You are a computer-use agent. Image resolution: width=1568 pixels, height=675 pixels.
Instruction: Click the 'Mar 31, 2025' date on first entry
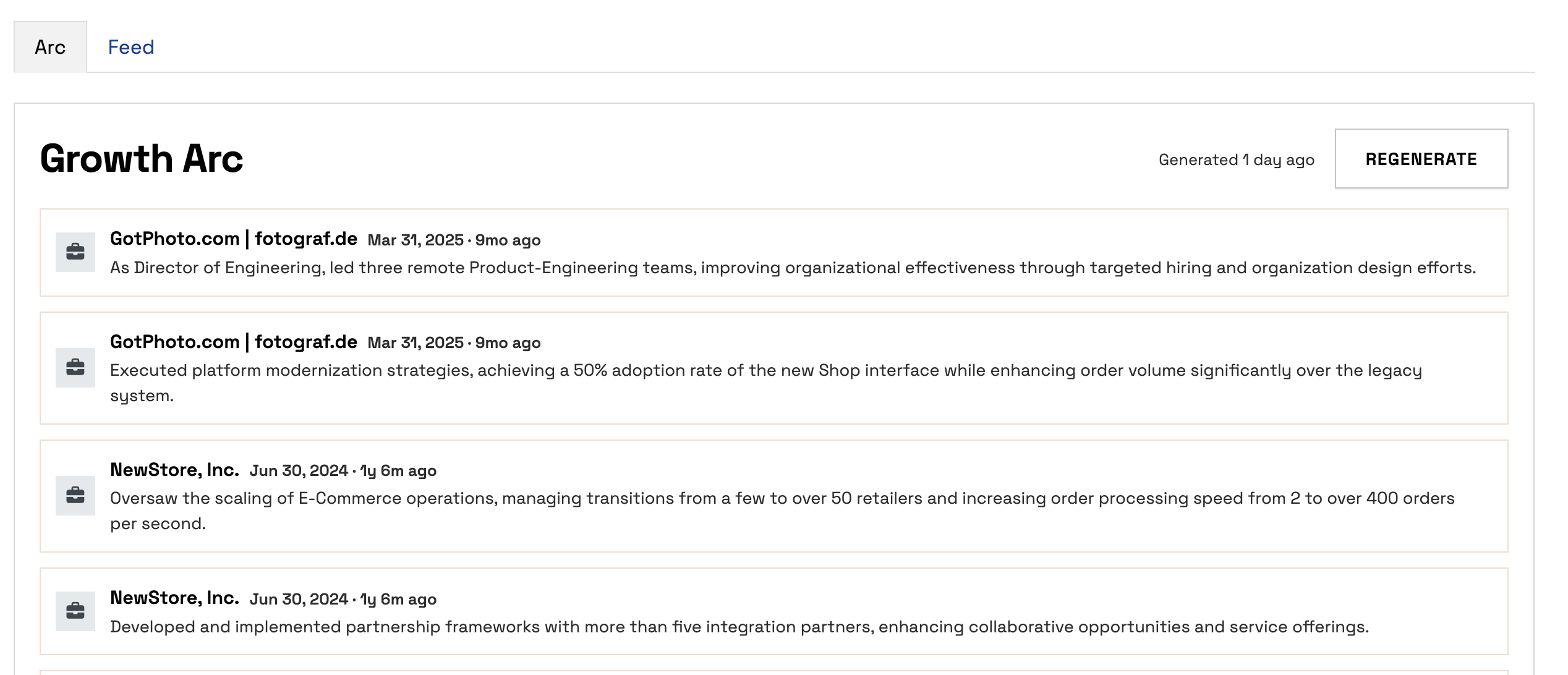pyautogui.click(x=414, y=240)
